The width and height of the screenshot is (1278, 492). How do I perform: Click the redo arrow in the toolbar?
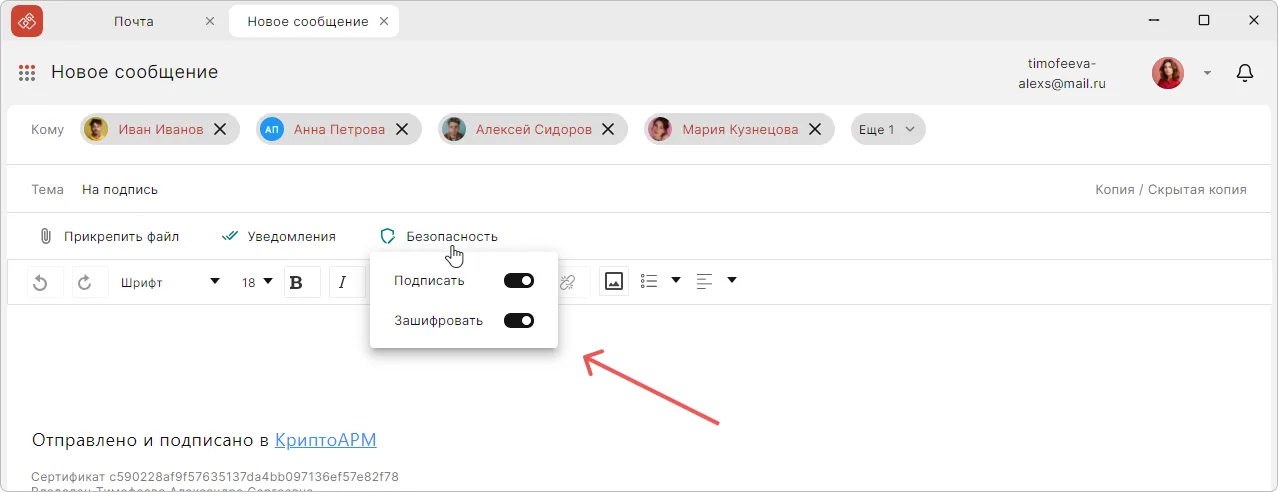pyautogui.click(x=85, y=283)
